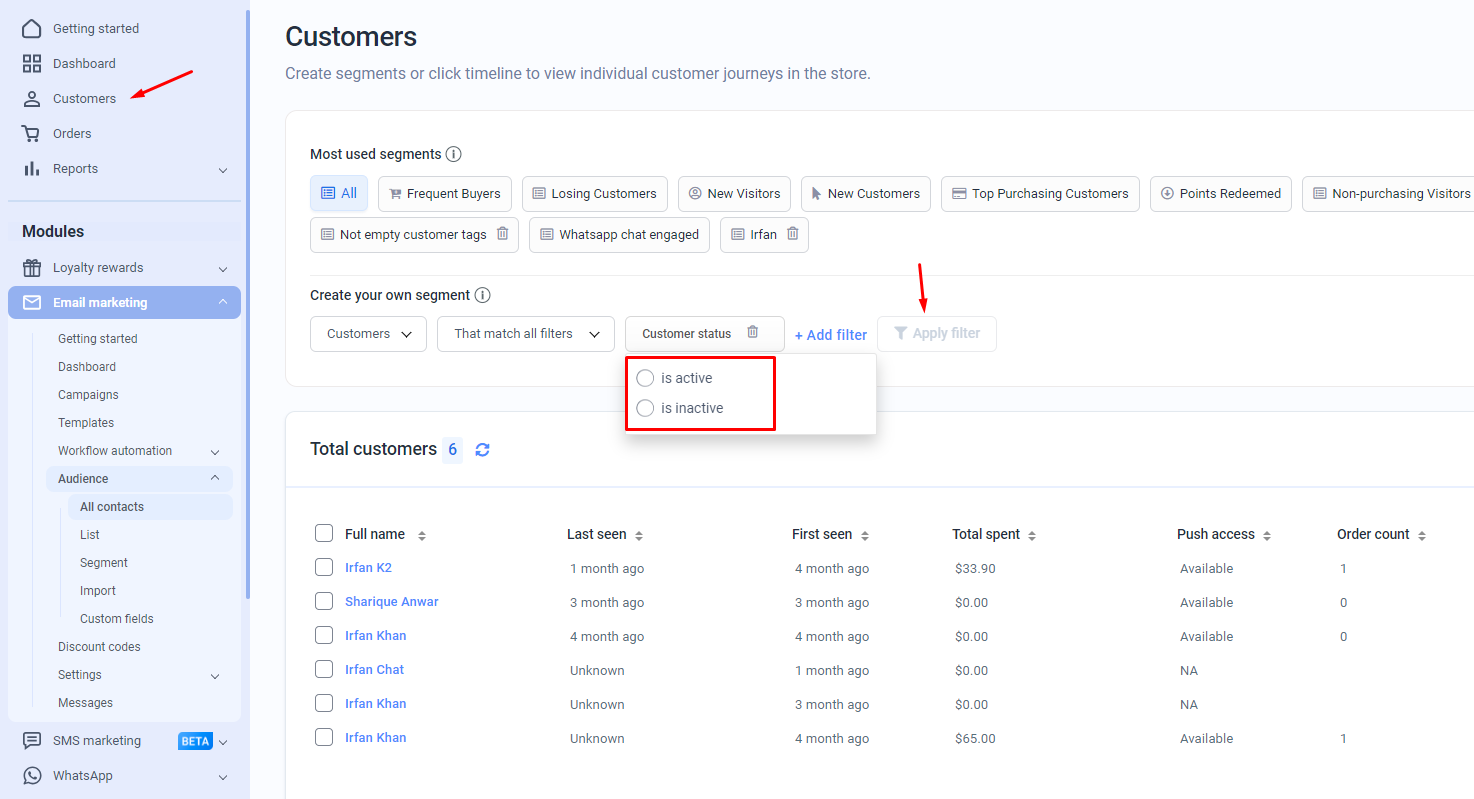The height and width of the screenshot is (799, 1474).
Task: Click the + Add filter link
Action: pyautogui.click(x=831, y=335)
